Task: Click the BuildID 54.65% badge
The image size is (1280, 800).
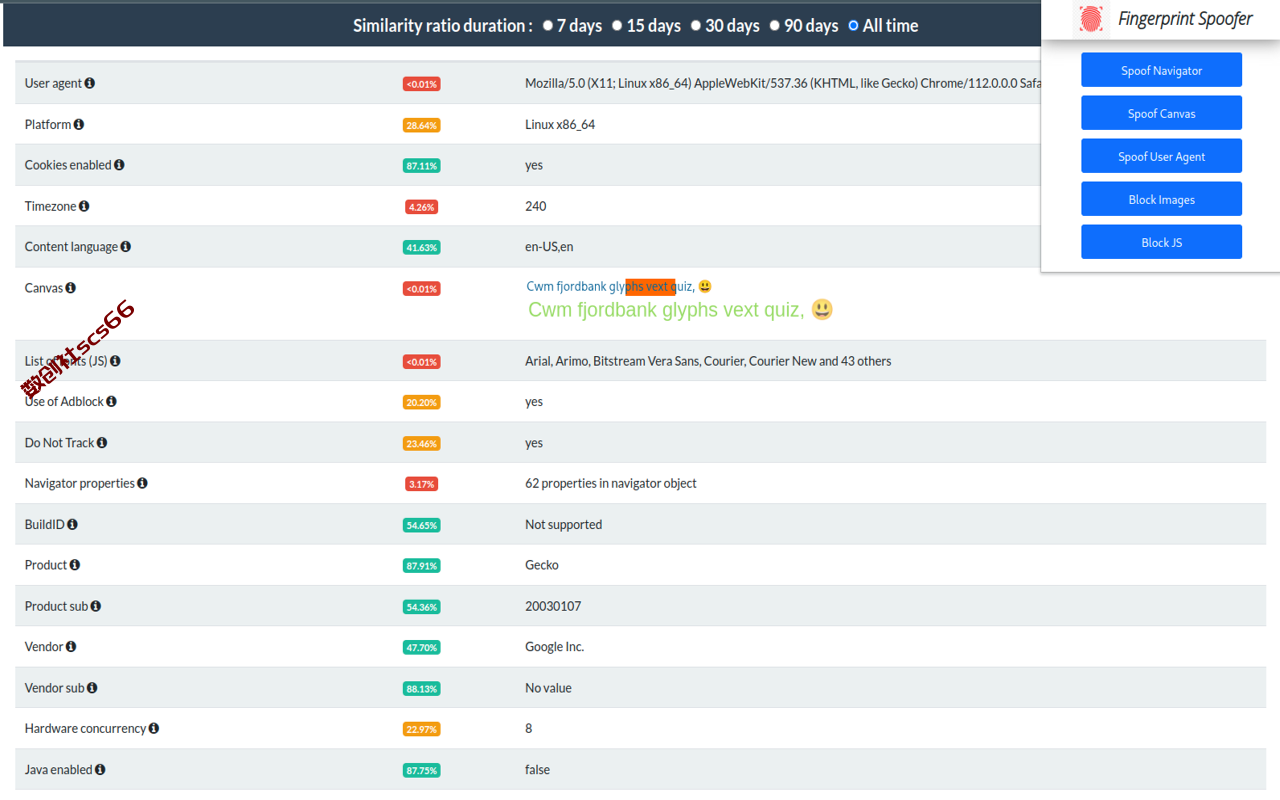Action: click(421, 525)
